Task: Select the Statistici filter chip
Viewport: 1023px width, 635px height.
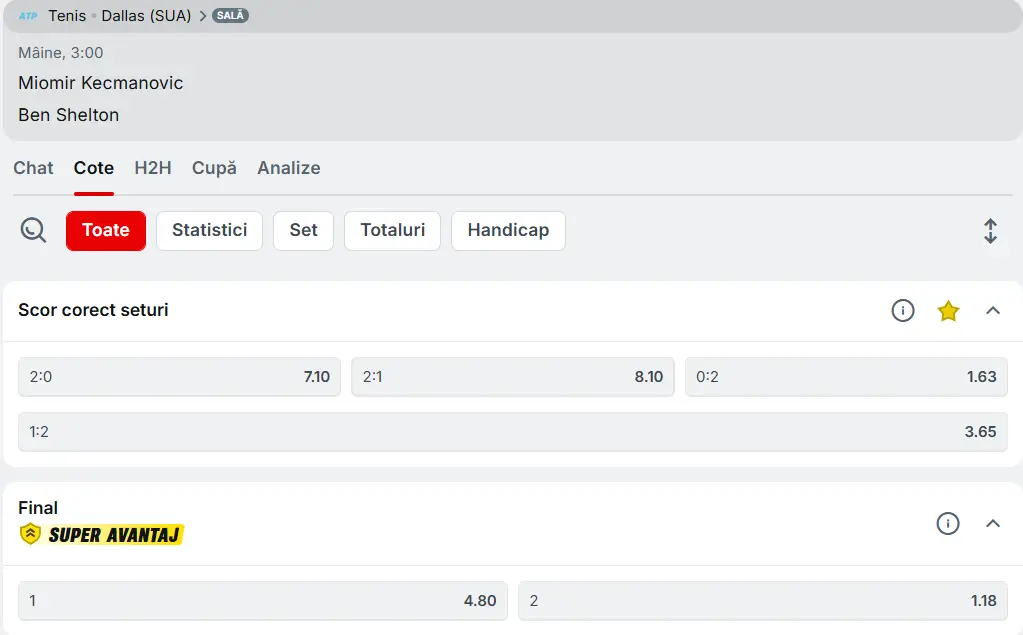Action: point(209,230)
